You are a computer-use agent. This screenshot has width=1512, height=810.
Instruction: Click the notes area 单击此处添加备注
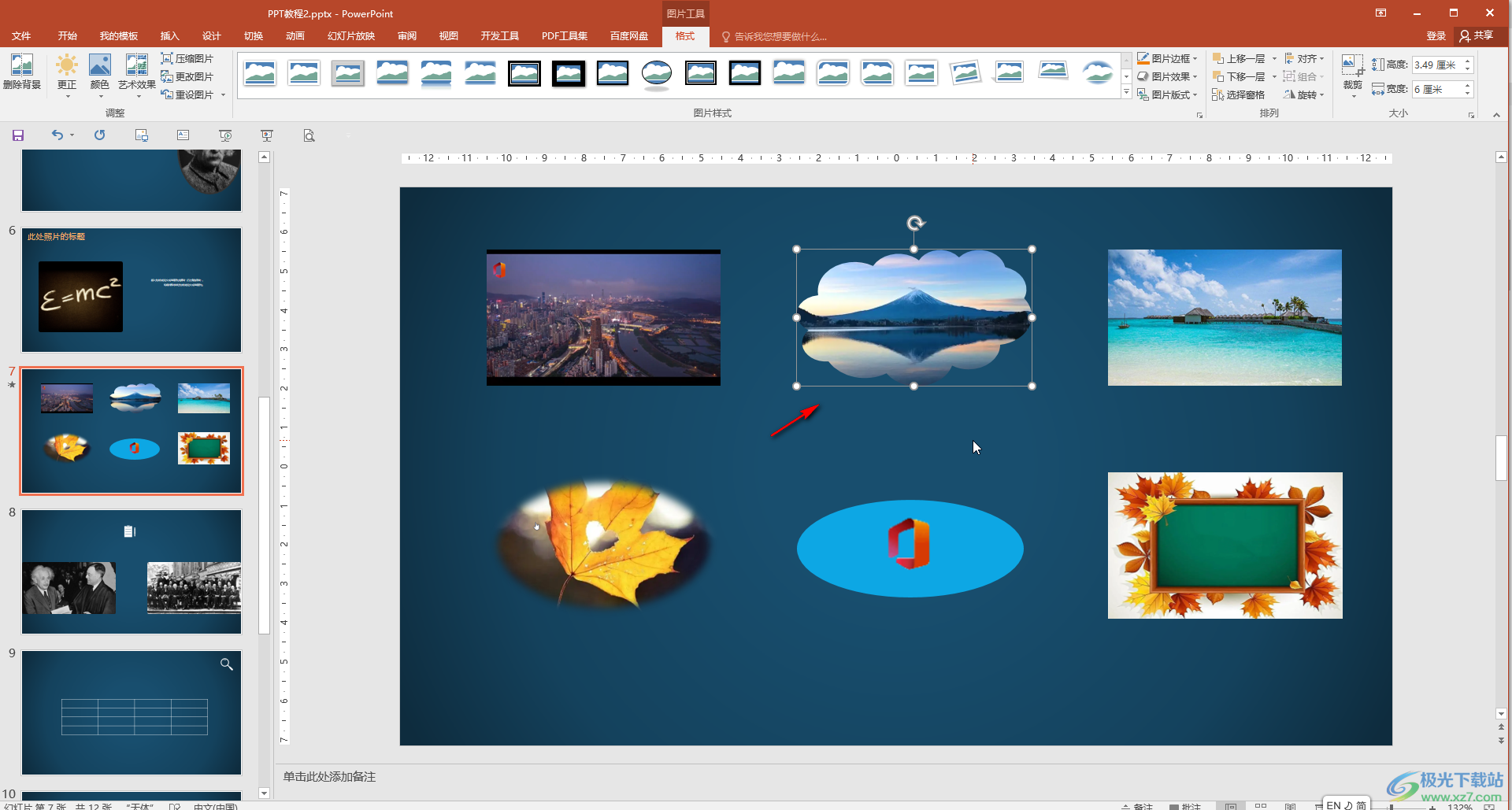tap(329, 777)
